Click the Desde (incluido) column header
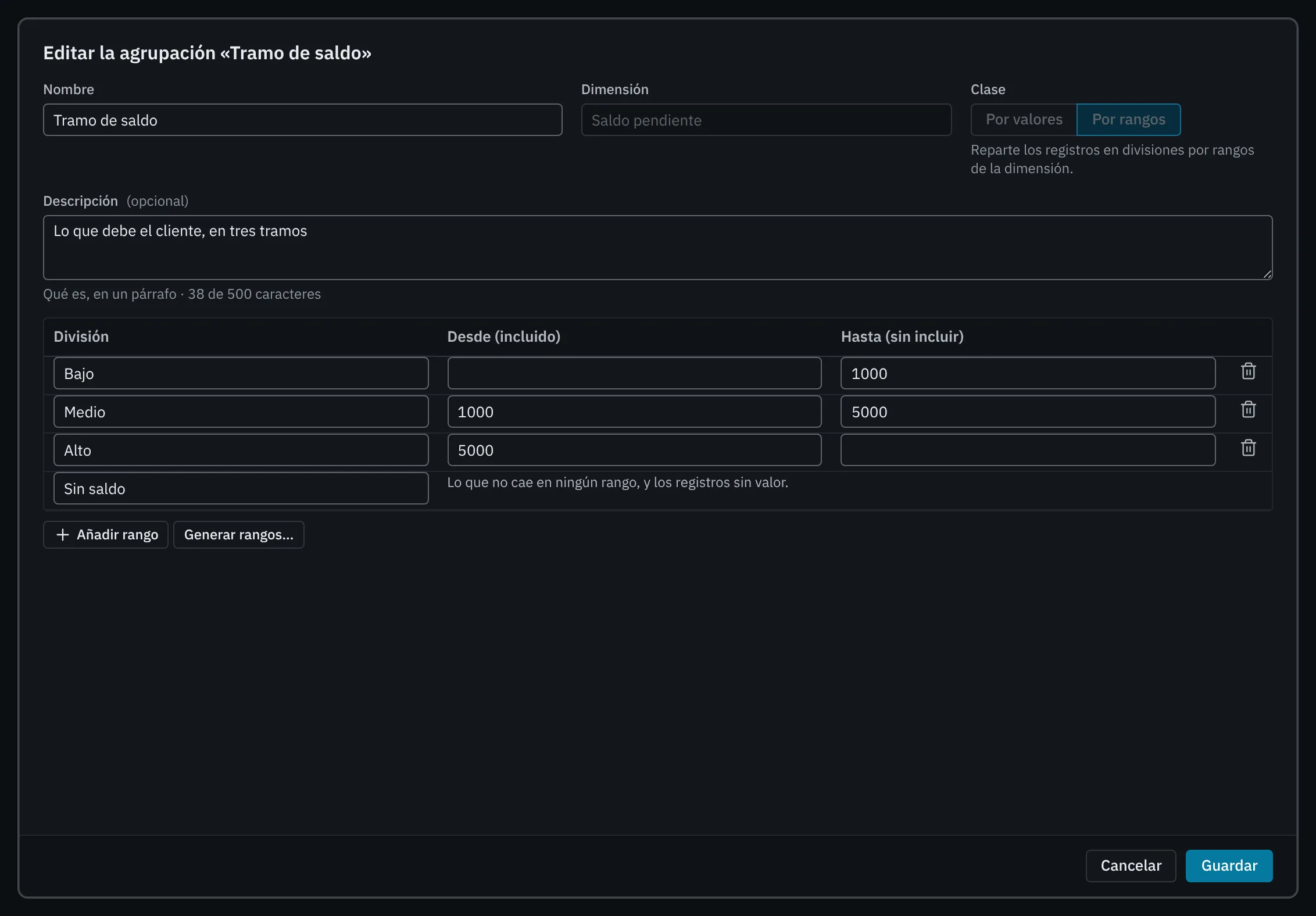 point(503,337)
